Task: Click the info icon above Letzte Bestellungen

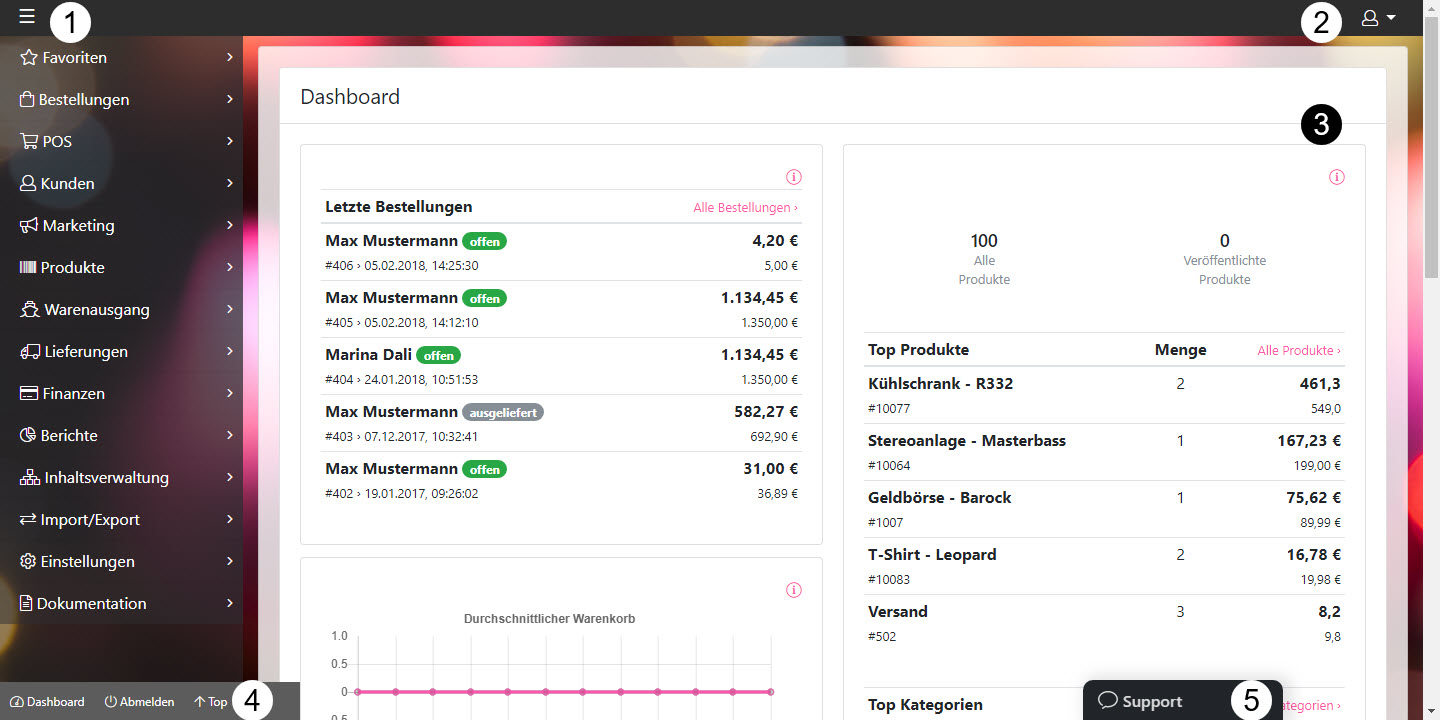Action: point(794,177)
